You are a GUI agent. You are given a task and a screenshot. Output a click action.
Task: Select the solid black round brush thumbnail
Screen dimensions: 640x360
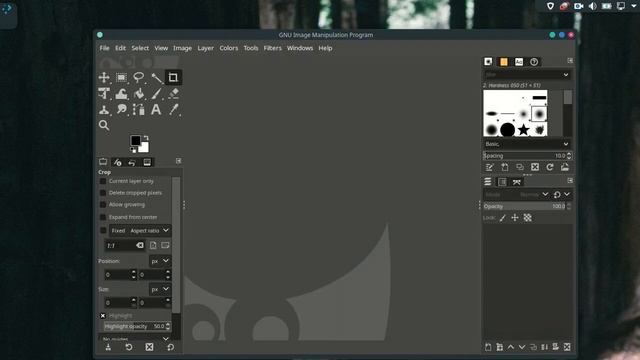tap(507, 130)
